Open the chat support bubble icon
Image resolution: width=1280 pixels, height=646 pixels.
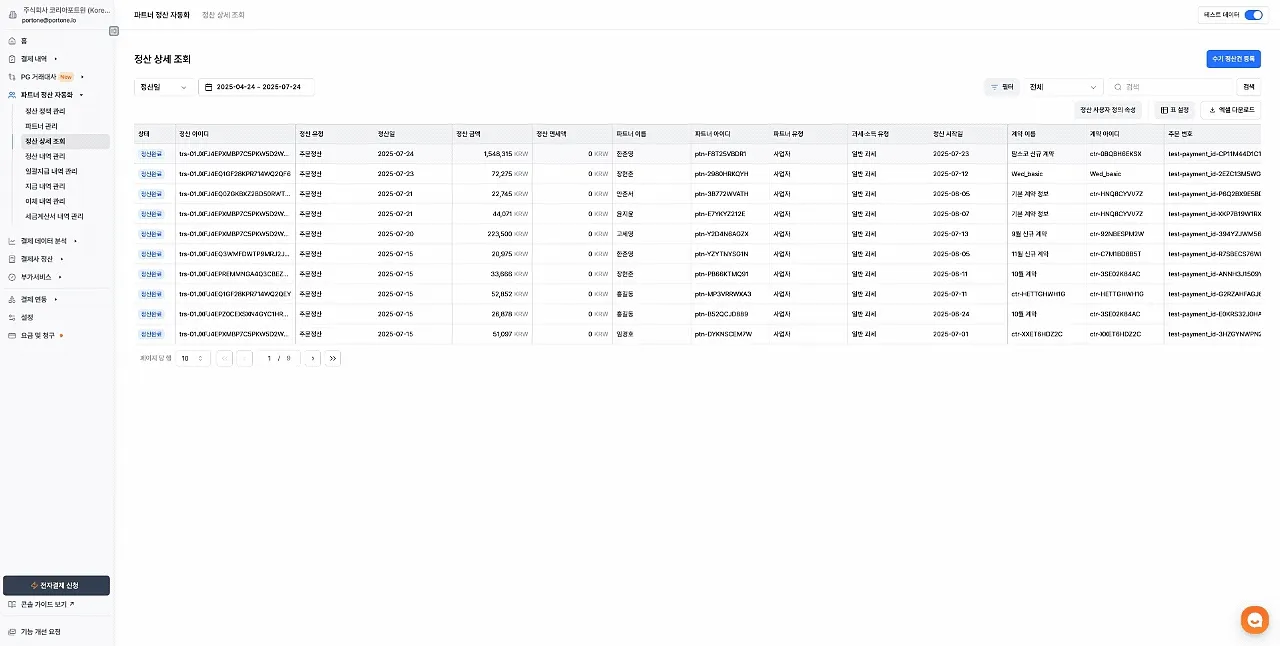pyautogui.click(x=1254, y=619)
